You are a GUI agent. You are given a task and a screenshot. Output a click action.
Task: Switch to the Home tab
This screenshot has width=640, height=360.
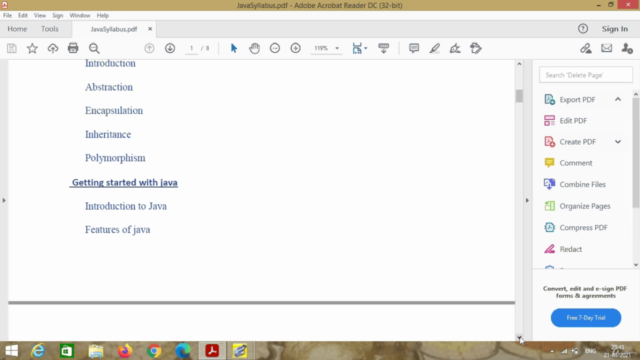tap(17, 29)
